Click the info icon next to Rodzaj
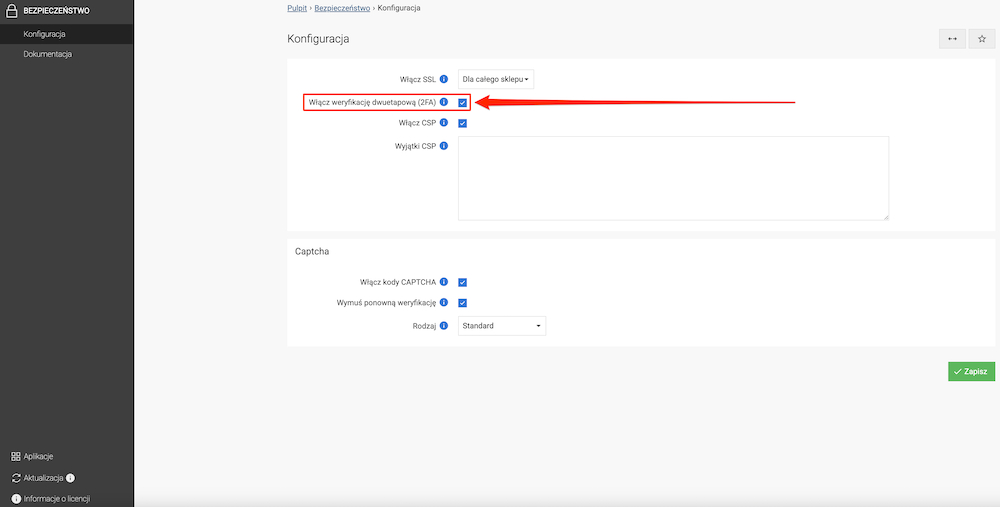This screenshot has height=507, width=1000. 444,326
